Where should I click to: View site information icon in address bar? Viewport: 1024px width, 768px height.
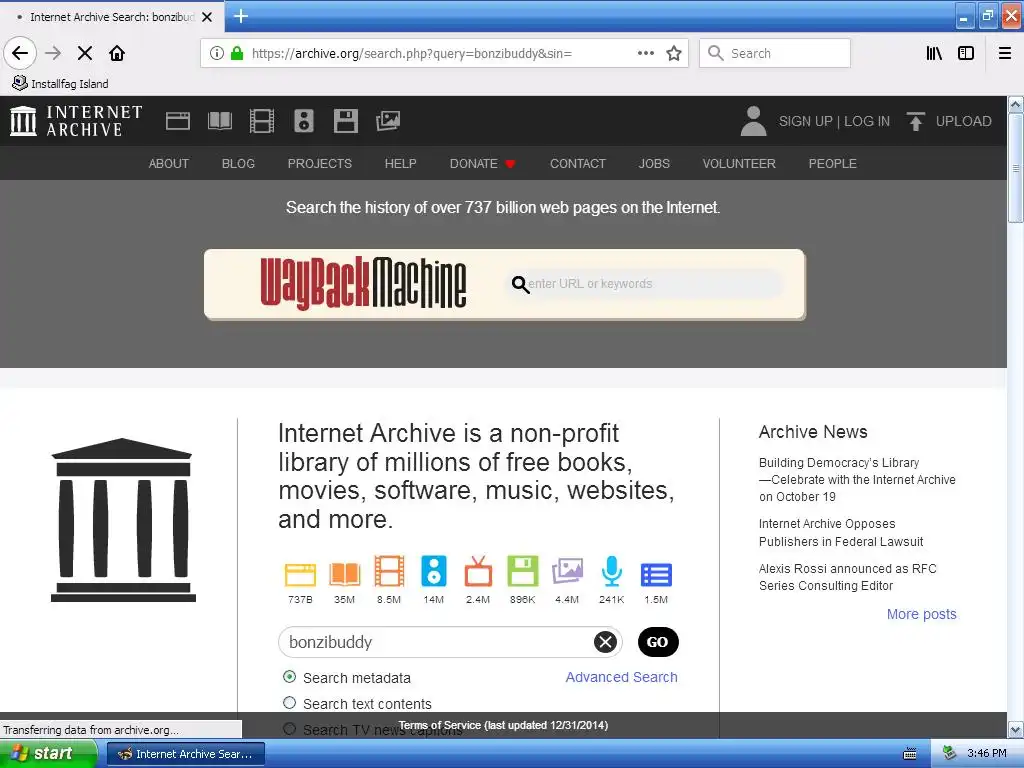pos(217,53)
